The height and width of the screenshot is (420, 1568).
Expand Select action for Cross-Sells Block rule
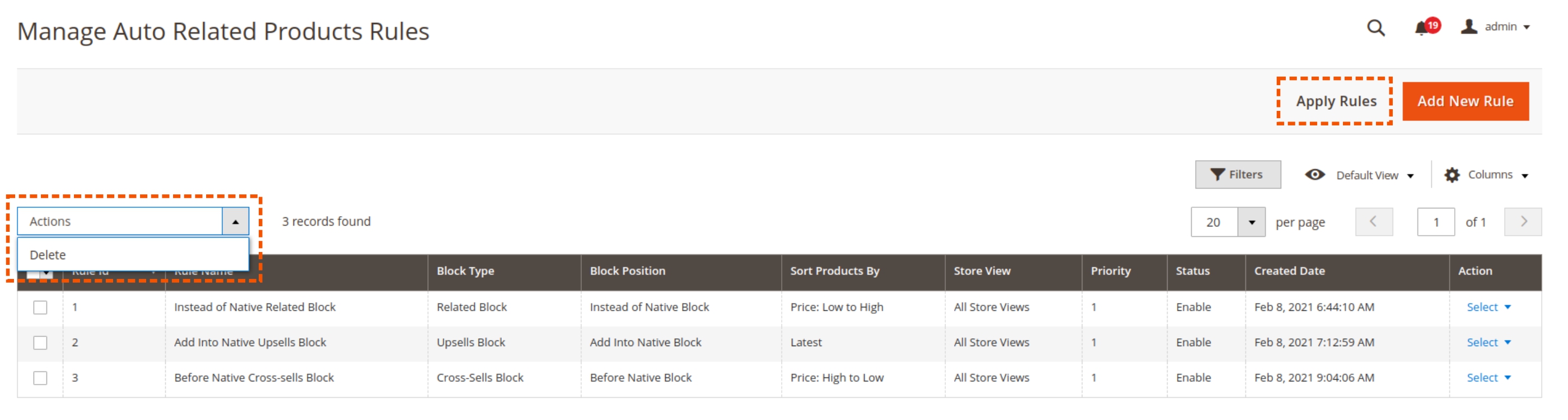[1488, 378]
